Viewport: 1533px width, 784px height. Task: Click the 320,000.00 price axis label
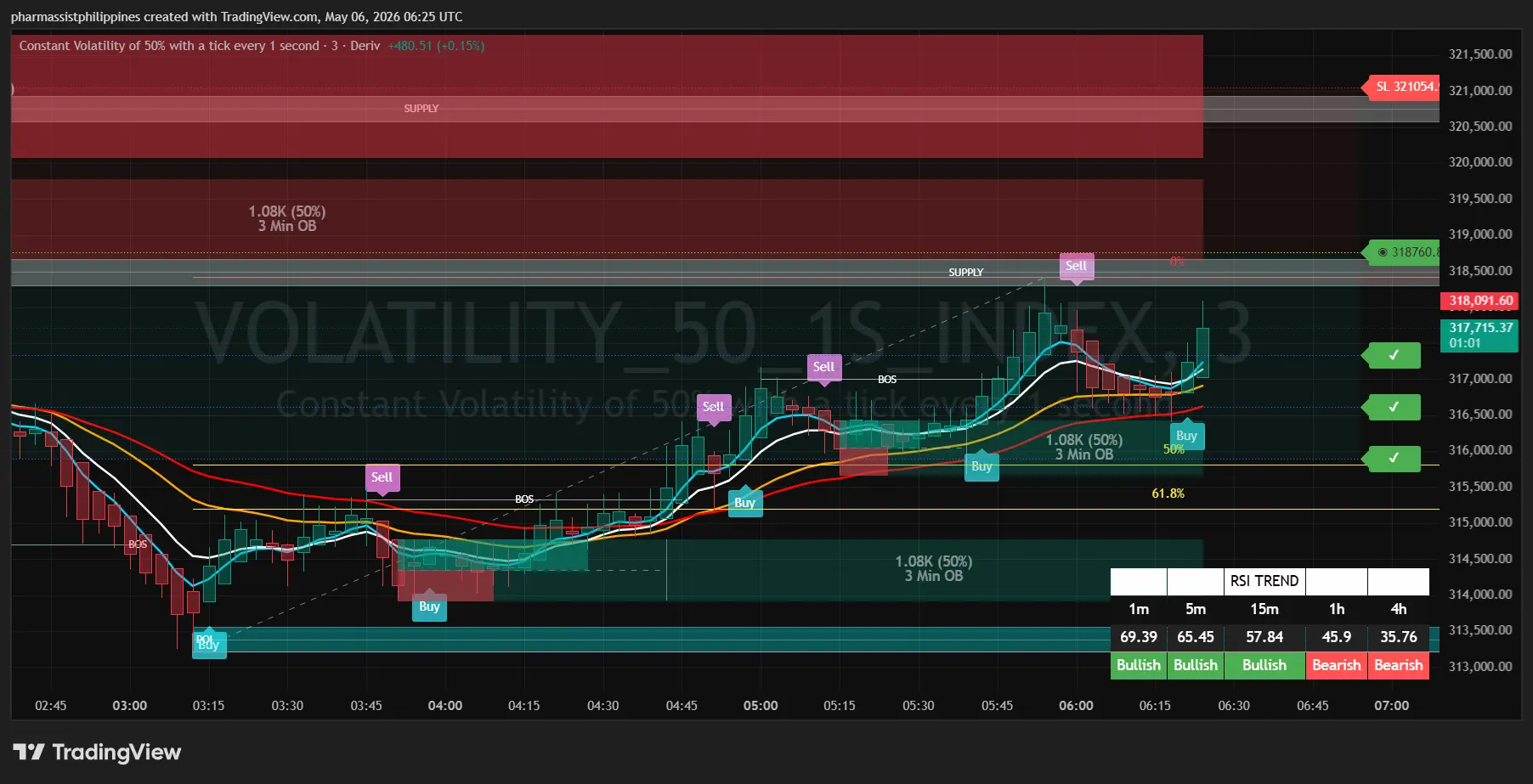(x=1480, y=162)
